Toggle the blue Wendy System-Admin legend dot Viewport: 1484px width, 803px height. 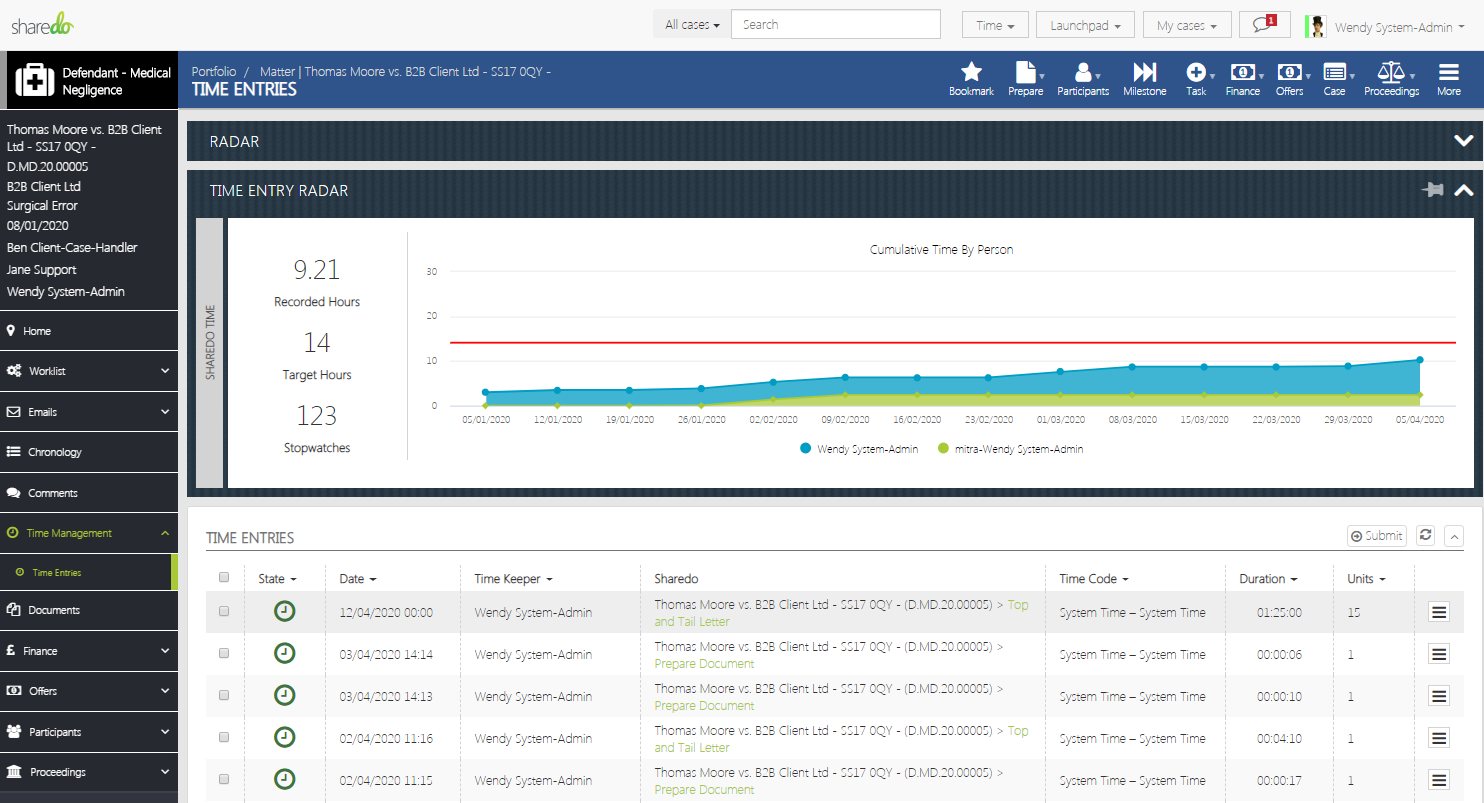805,449
